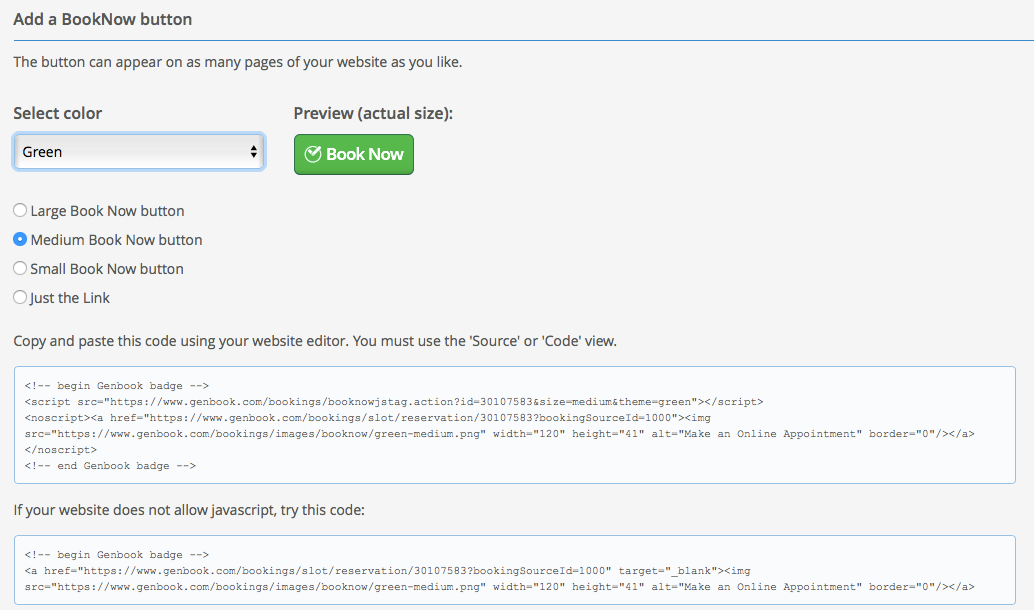Select the Small Book Now button option

(x=19, y=268)
